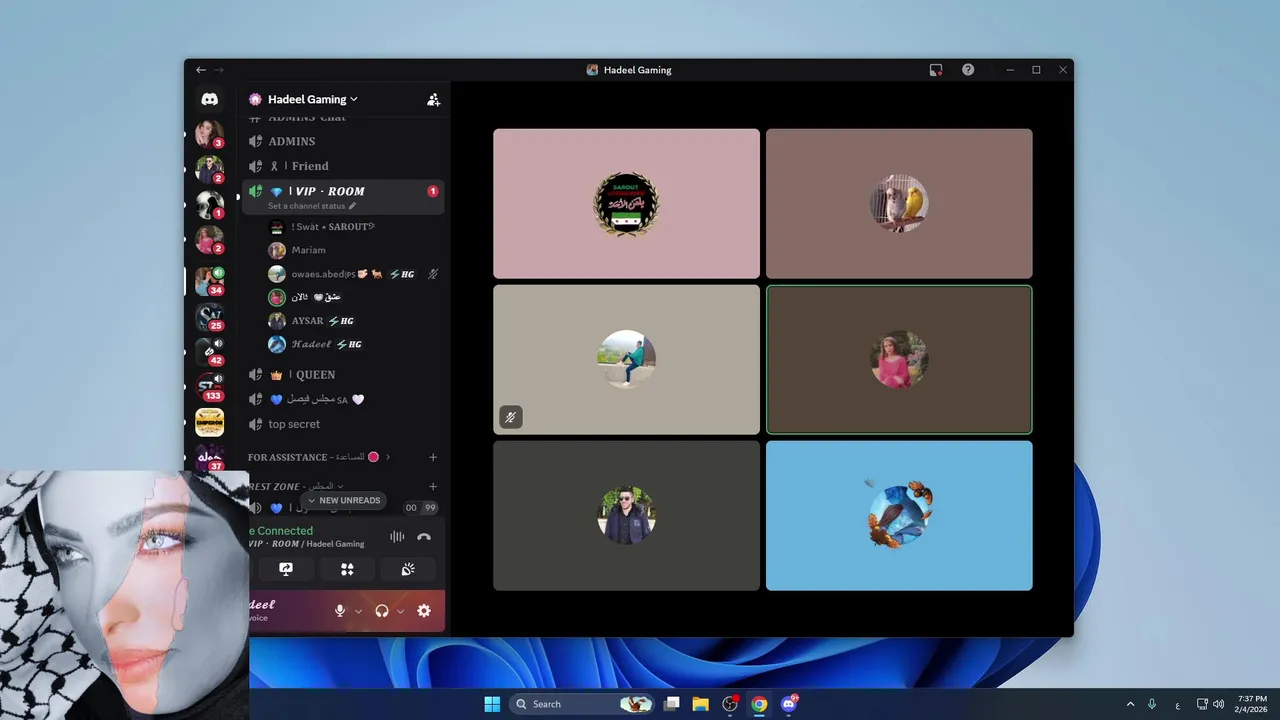Create channel in REST ZONE category

tap(433, 486)
